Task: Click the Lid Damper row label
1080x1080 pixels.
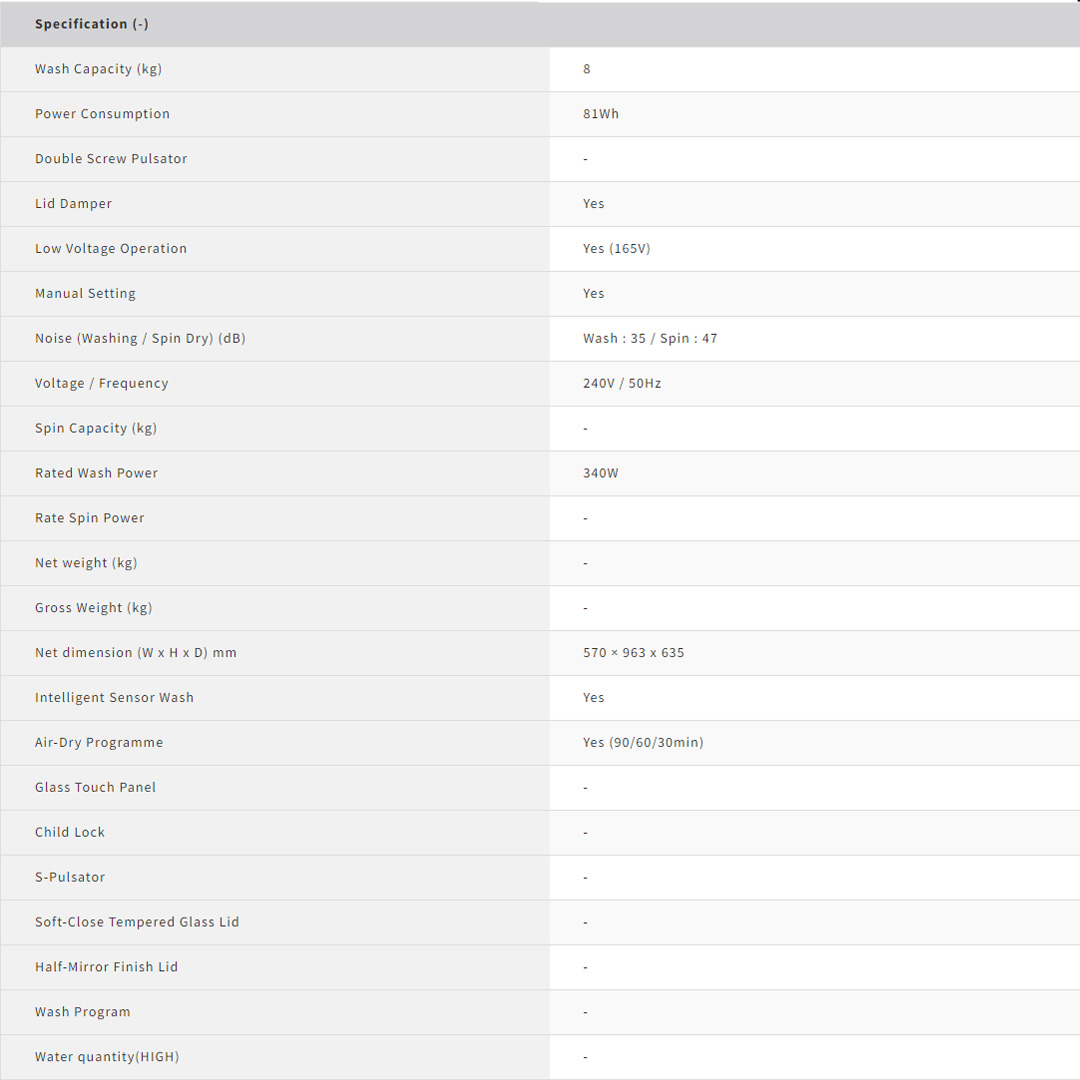Action: pyautogui.click(x=73, y=204)
